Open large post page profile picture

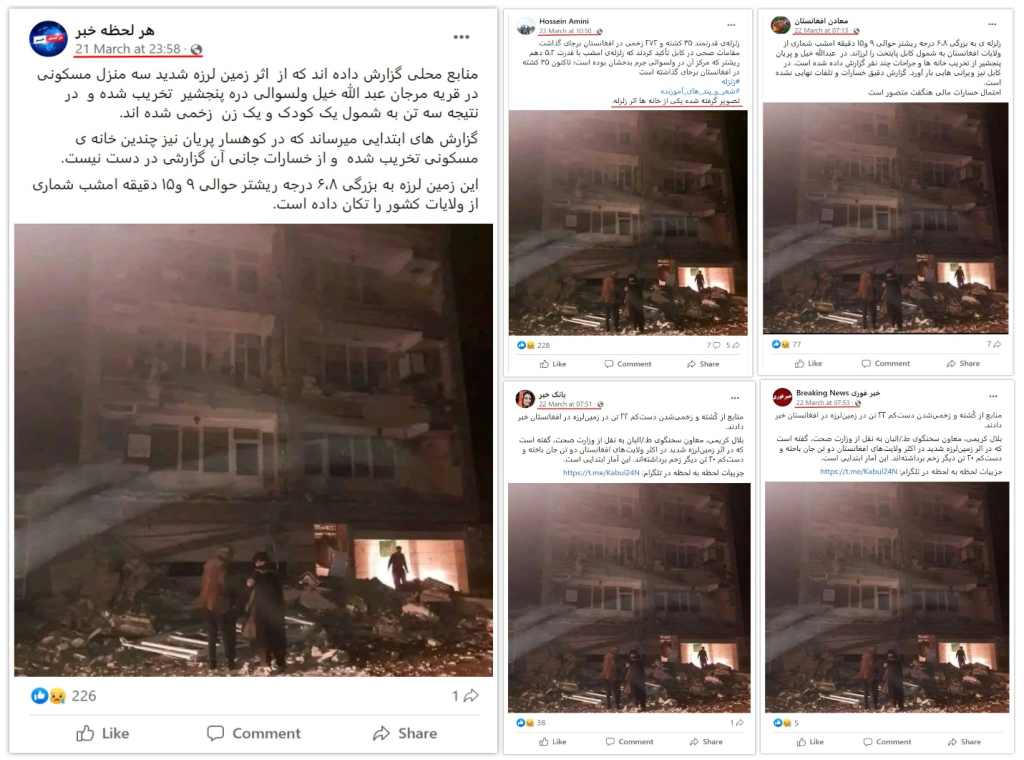pyautogui.click(x=48, y=39)
